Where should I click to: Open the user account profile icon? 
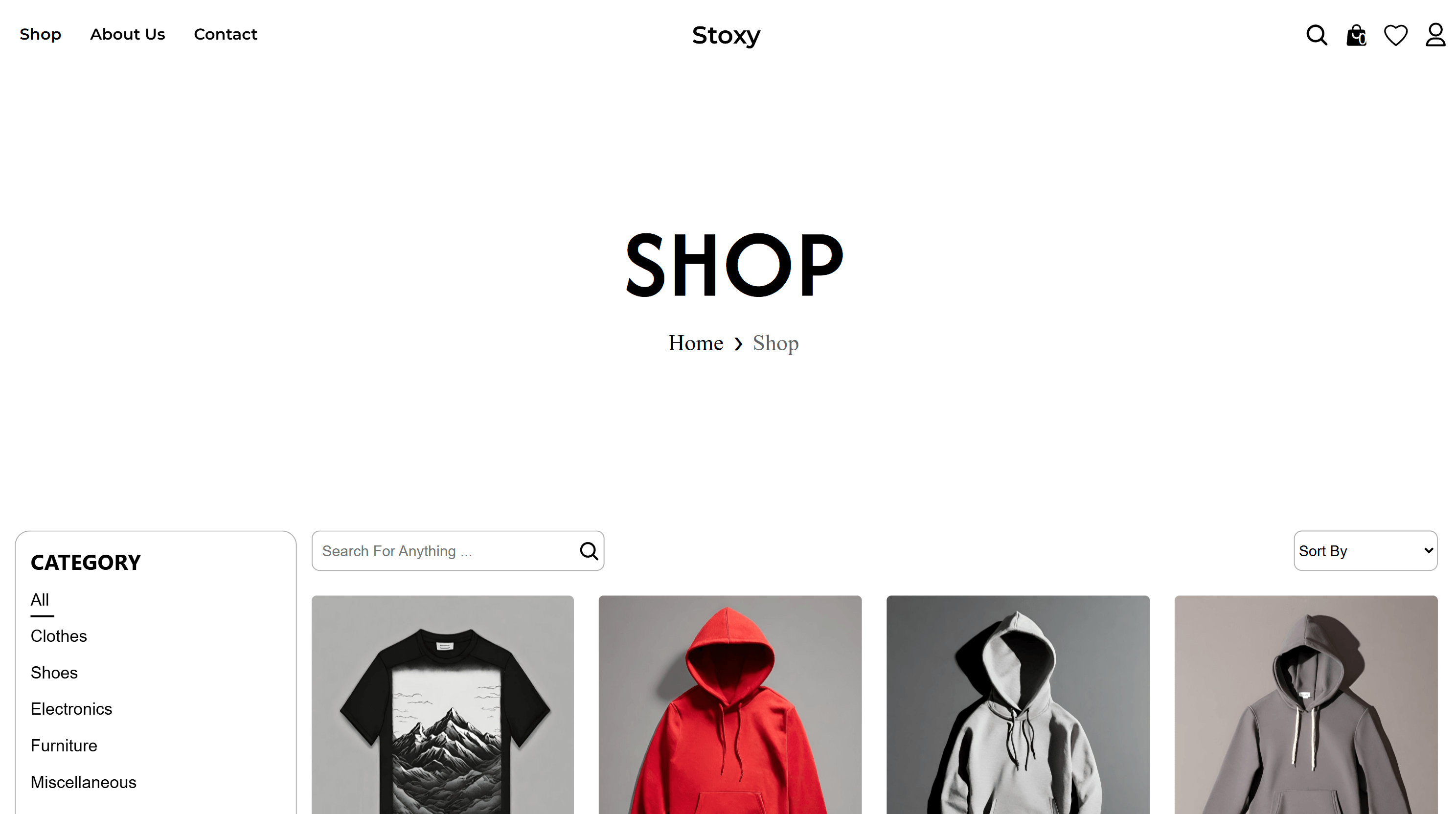(1435, 34)
